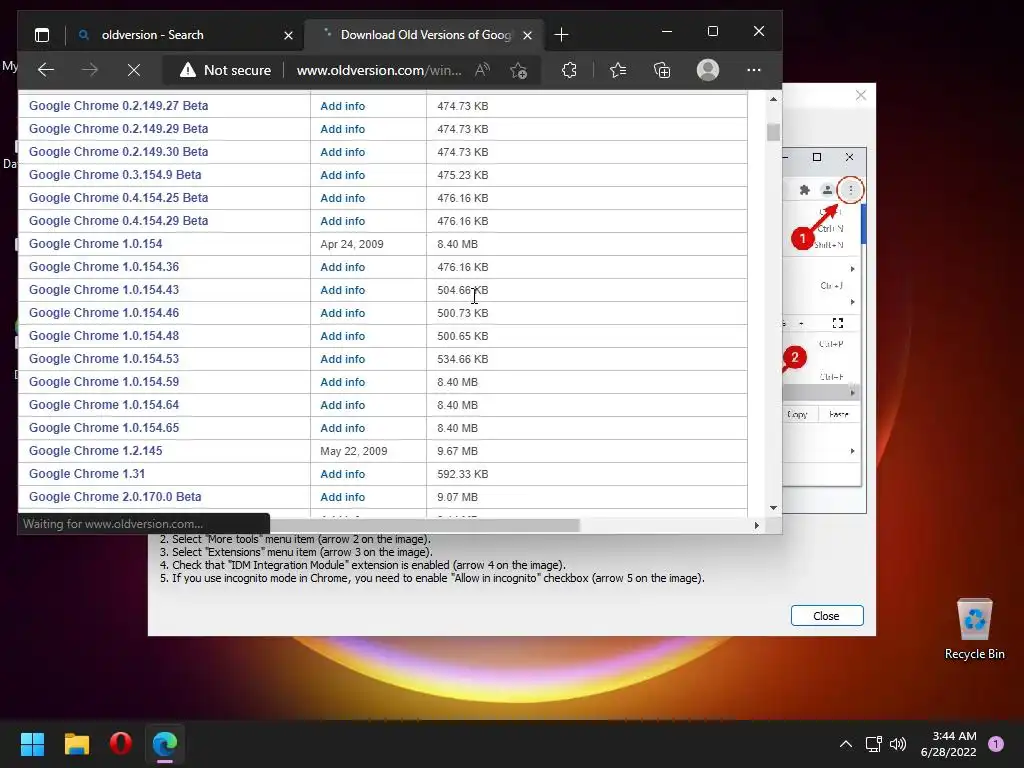Open Windows Start menu
The width and height of the screenshot is (1024, 768).
click(32, 744)
